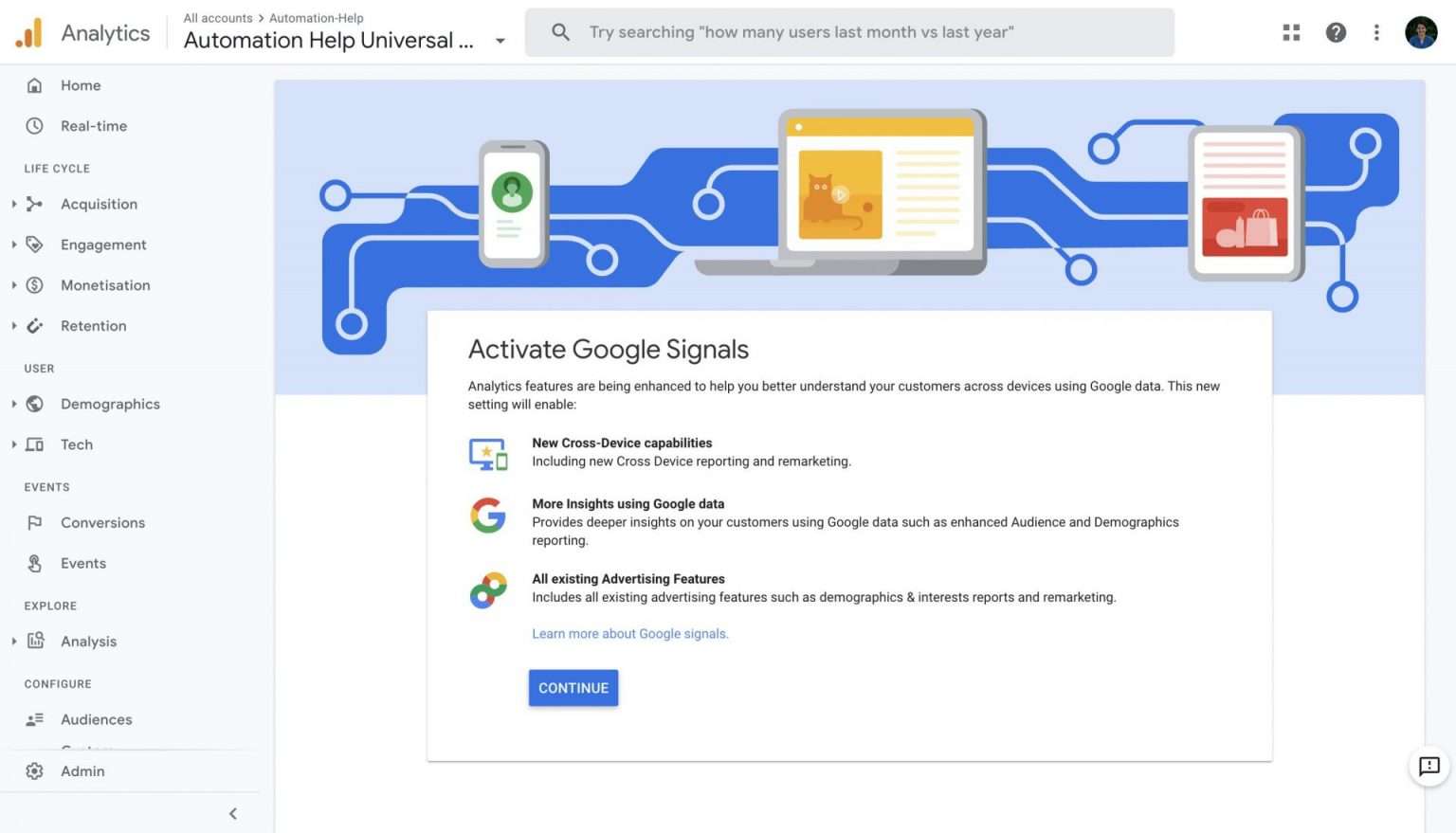Click the Admin gear icon
The width and height of the screenshot is (1456, 833).
[x=34, y=771]
